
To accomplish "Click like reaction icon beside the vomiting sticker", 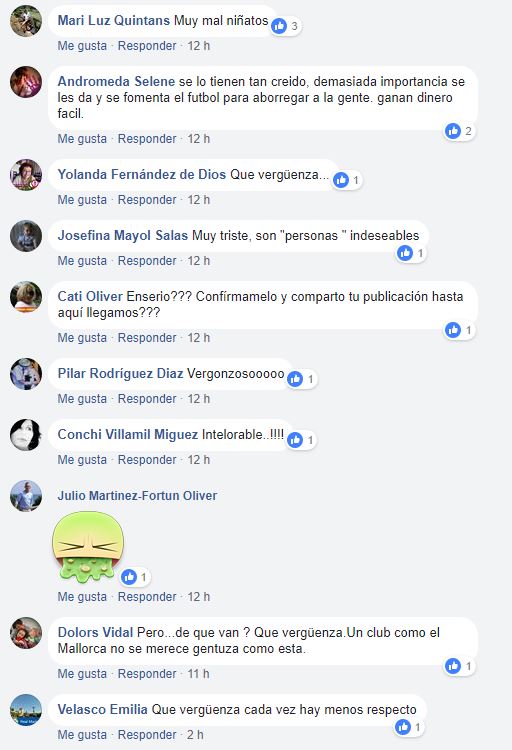I will click(x=129, y=577).
